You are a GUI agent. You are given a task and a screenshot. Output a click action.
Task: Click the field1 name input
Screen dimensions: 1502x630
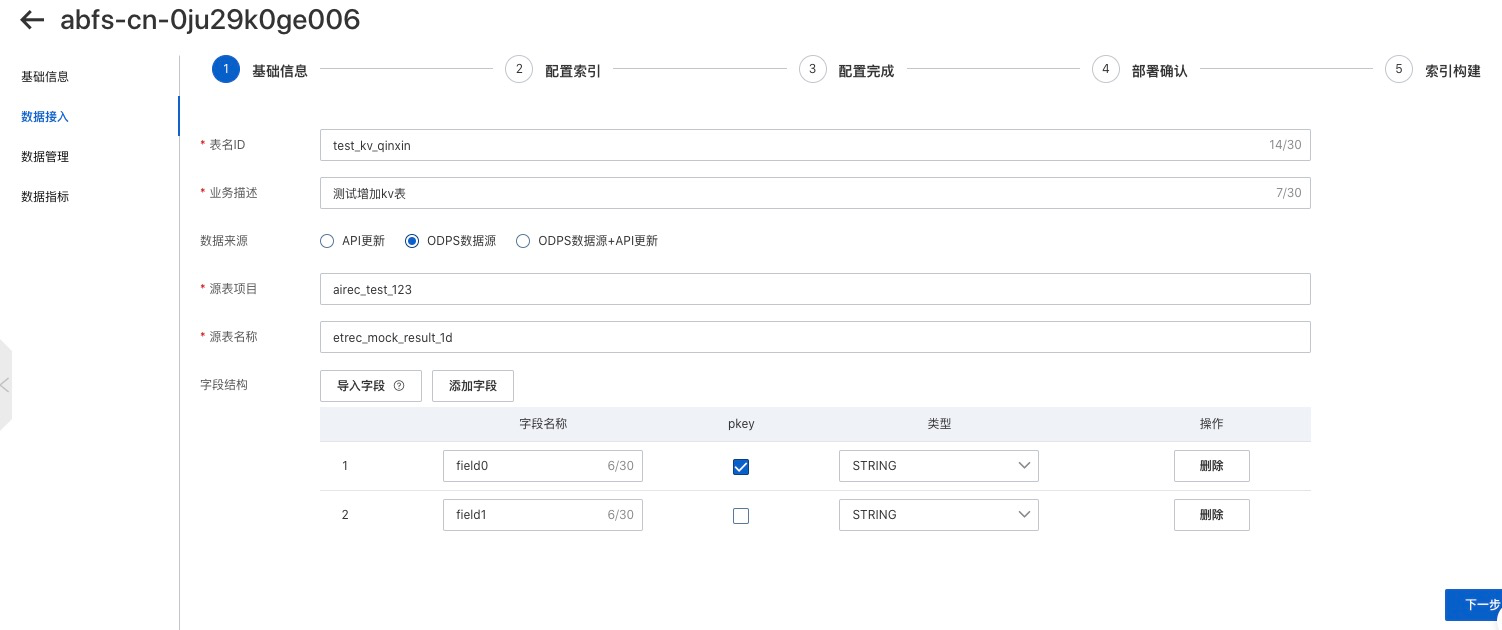coord(543,515)
